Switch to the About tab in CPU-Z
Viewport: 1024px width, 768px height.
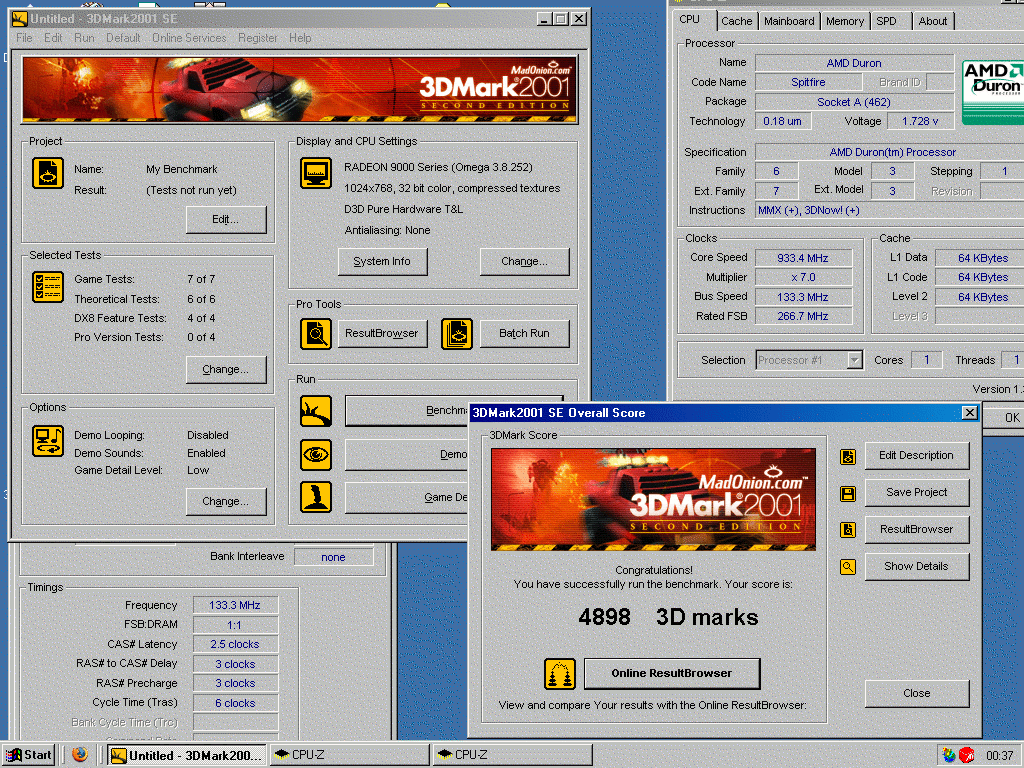point(933,21)
